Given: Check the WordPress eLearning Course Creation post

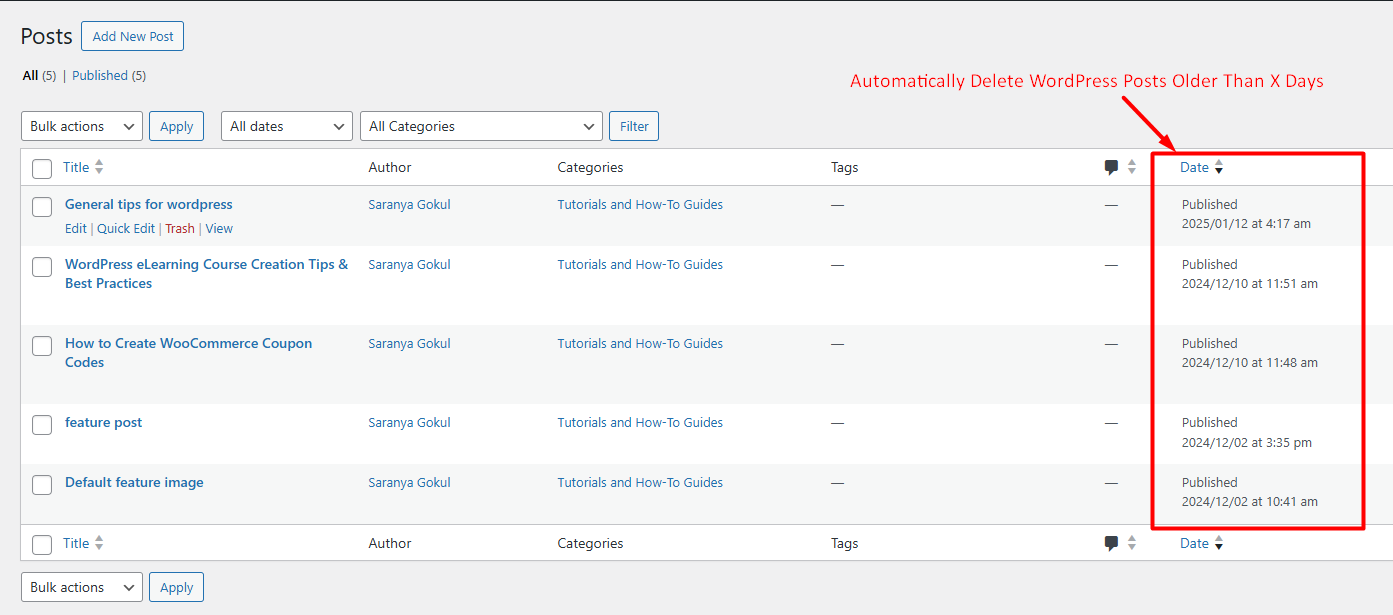Looking at the screenshot, I should pos(42,267).
